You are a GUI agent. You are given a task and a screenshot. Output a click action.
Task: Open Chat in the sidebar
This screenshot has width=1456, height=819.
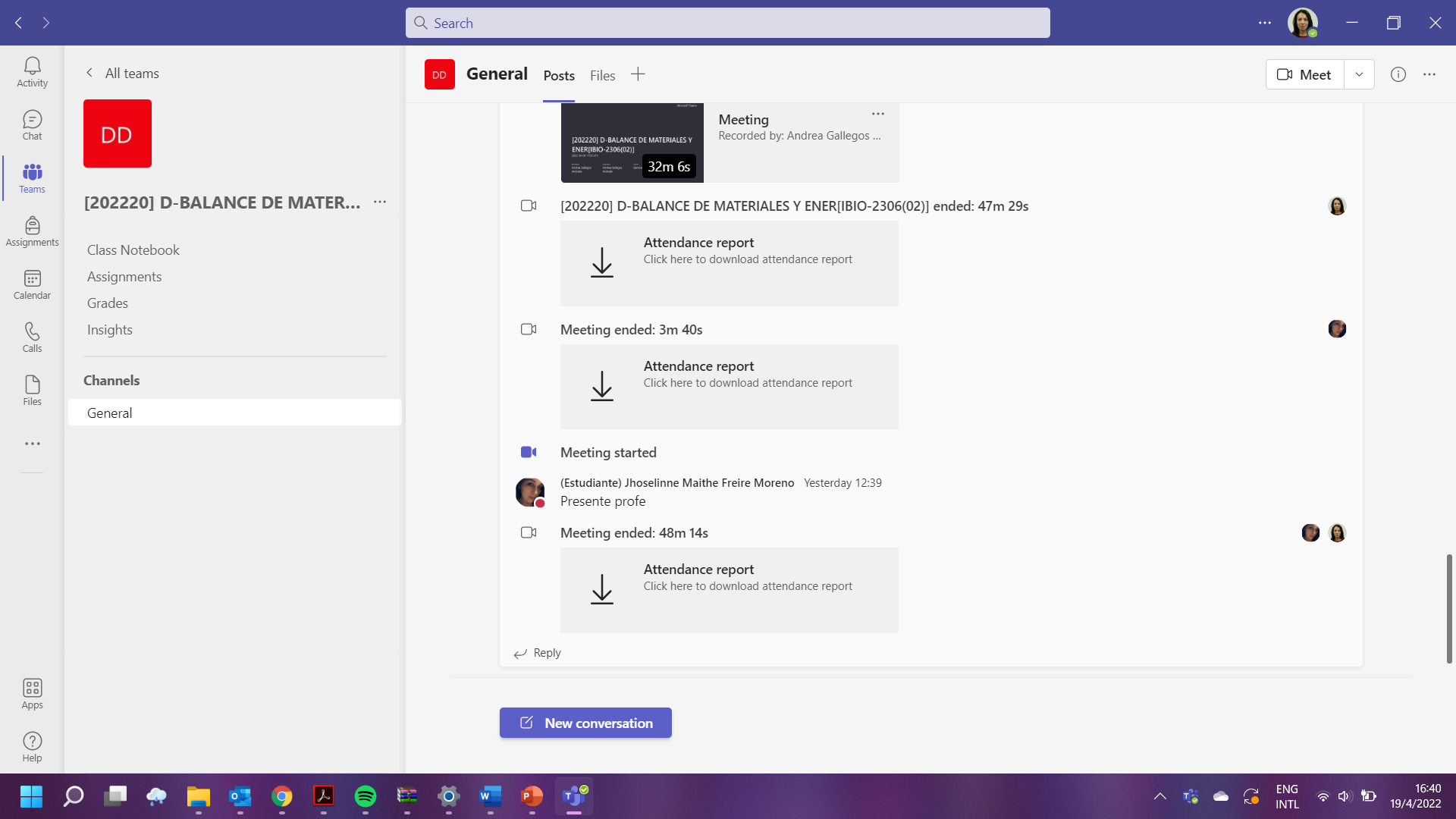(x=32, y=125)
